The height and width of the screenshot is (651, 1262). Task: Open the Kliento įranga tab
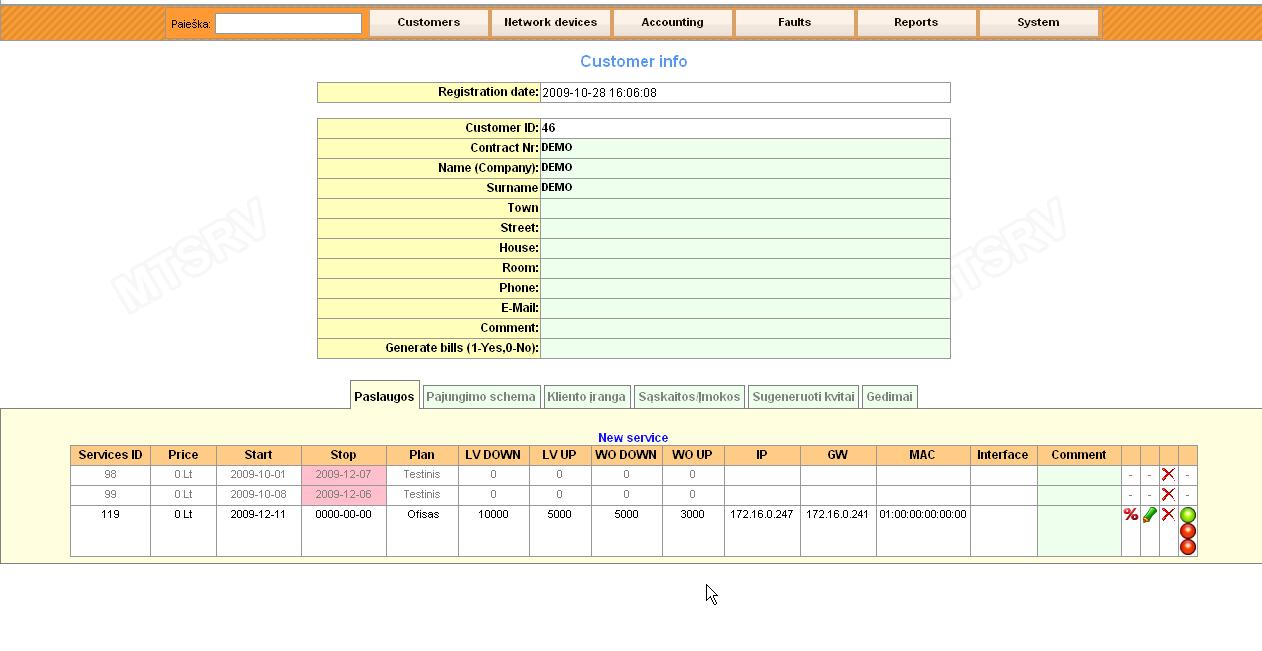pos(588,396)
